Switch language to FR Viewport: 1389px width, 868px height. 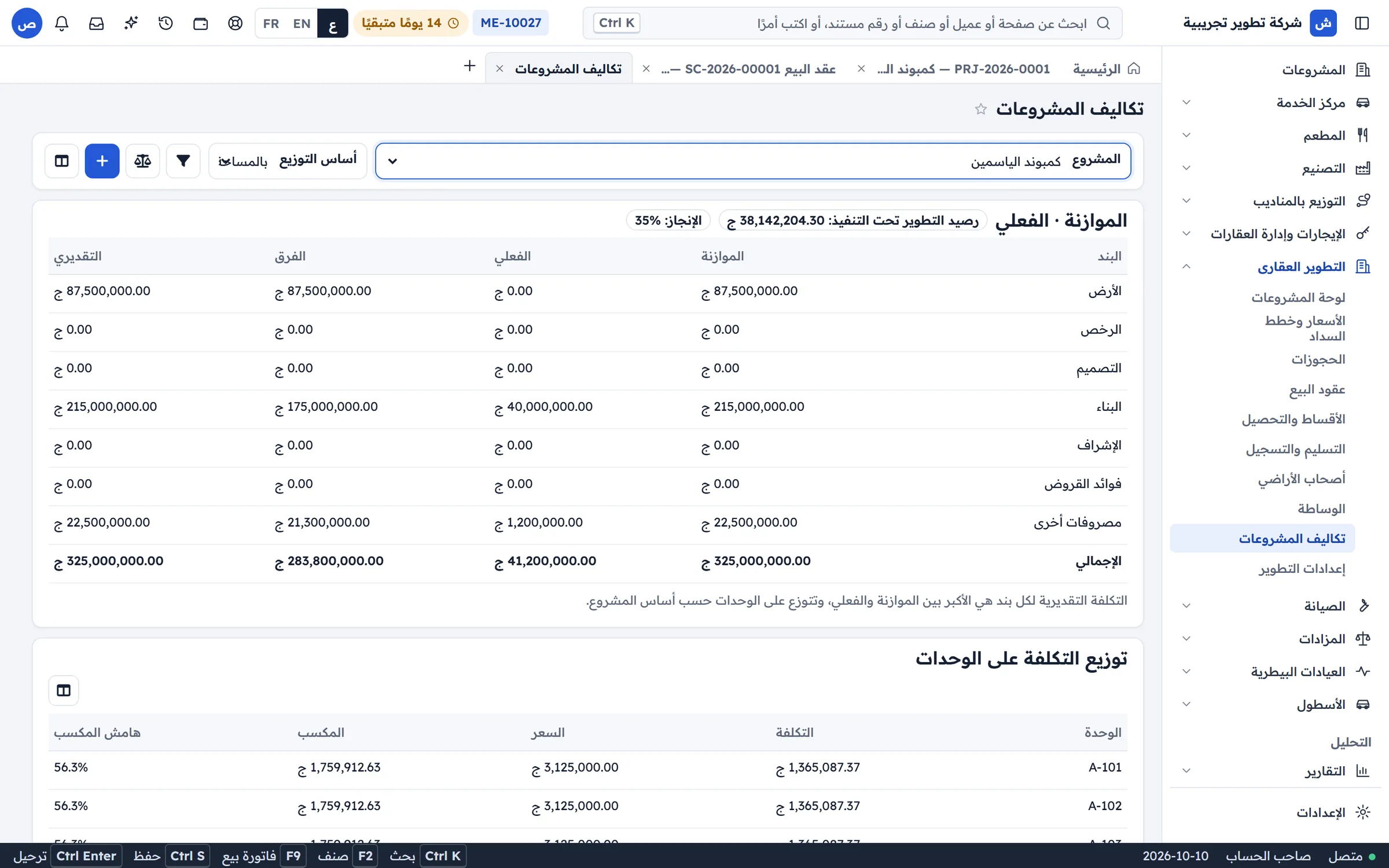pos(271,23)
